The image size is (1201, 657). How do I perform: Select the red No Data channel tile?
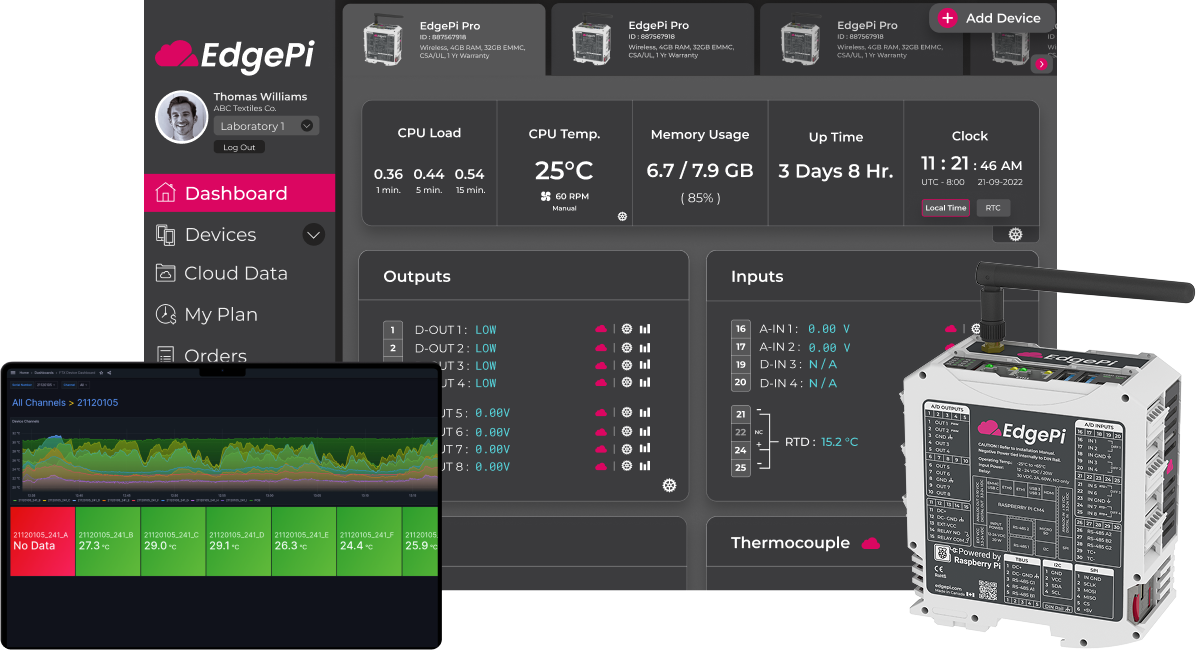point(43,540)
